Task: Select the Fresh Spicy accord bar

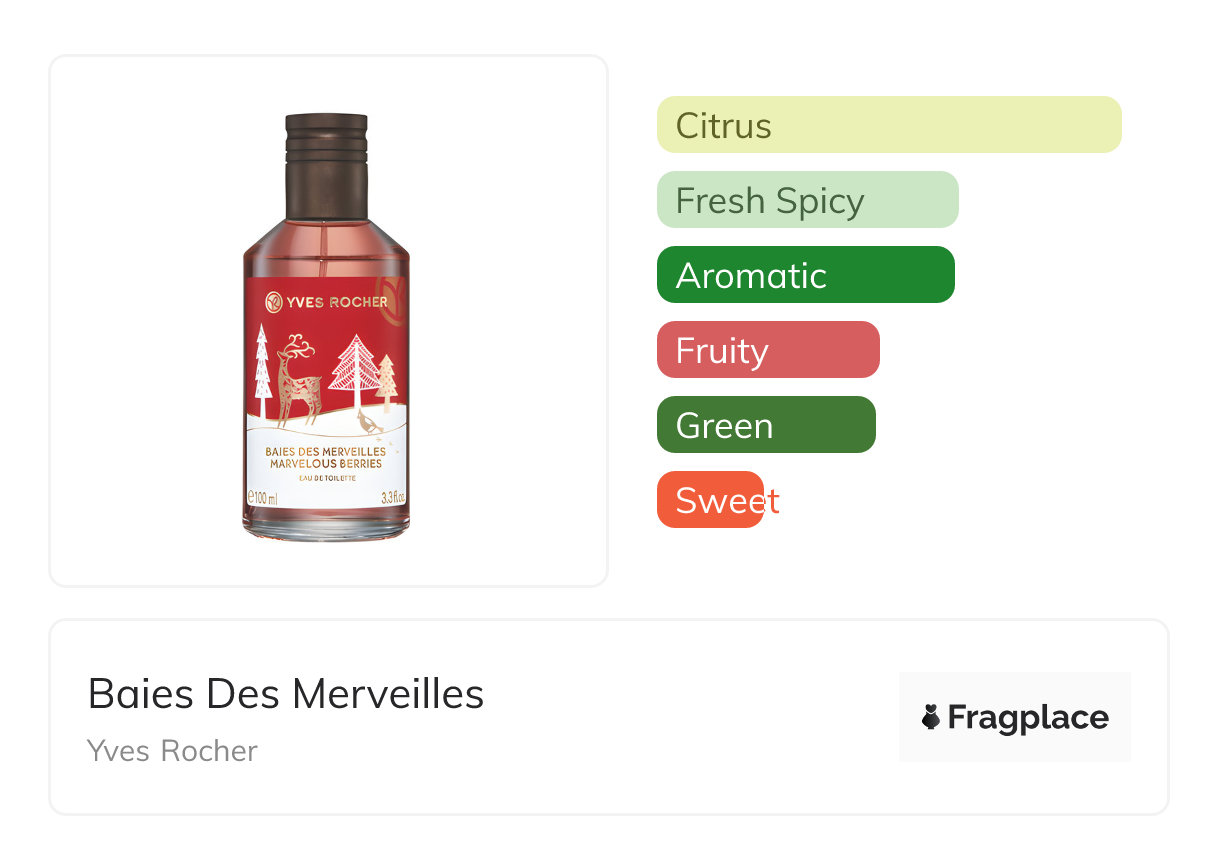Action: pyautogui.click(x=807, y=200)
